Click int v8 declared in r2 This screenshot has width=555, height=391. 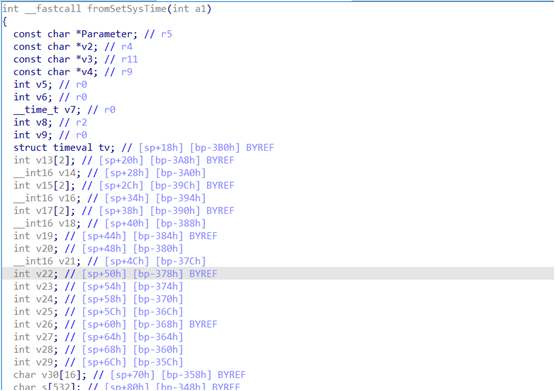[x=33, y=122]
